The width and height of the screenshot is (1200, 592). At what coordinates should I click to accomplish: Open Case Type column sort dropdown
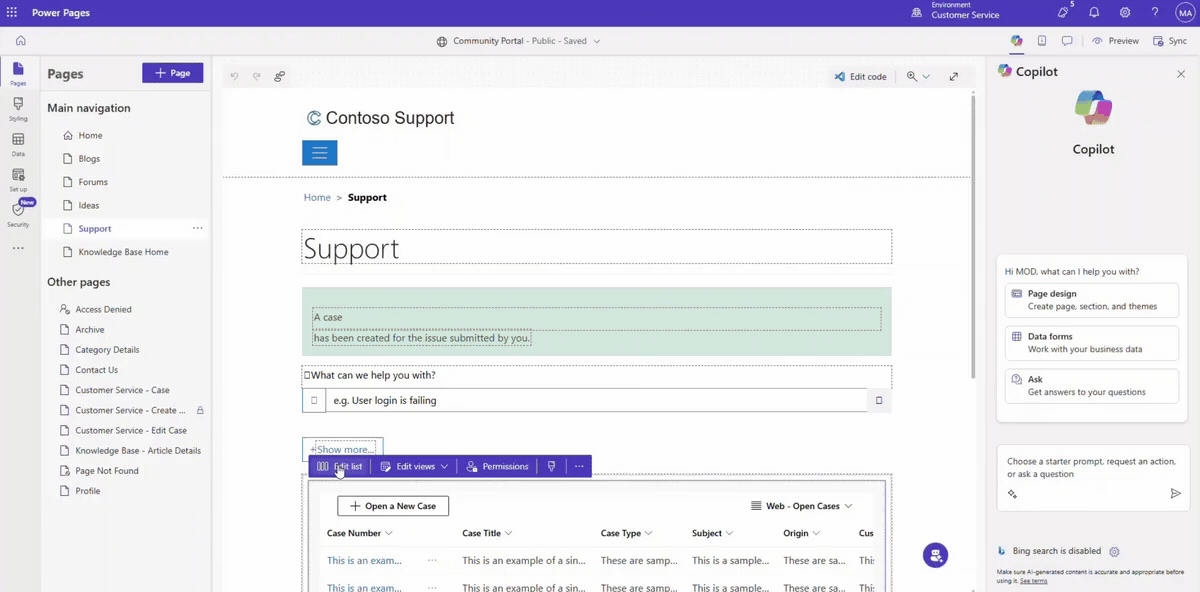648,533
